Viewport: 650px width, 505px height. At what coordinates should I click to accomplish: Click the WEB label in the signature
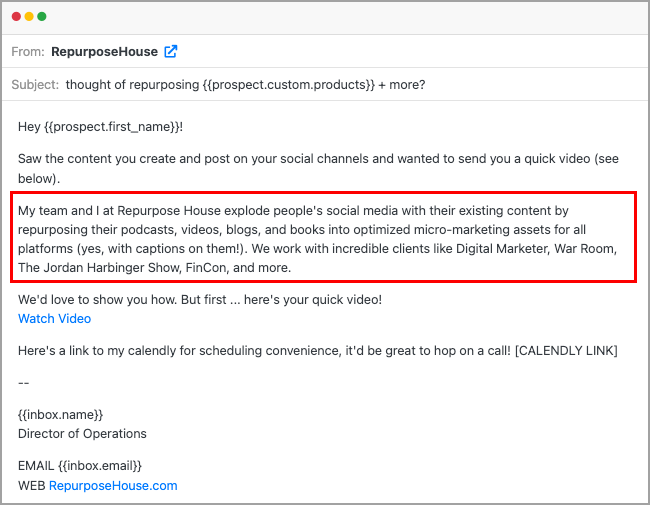[31, 486]
